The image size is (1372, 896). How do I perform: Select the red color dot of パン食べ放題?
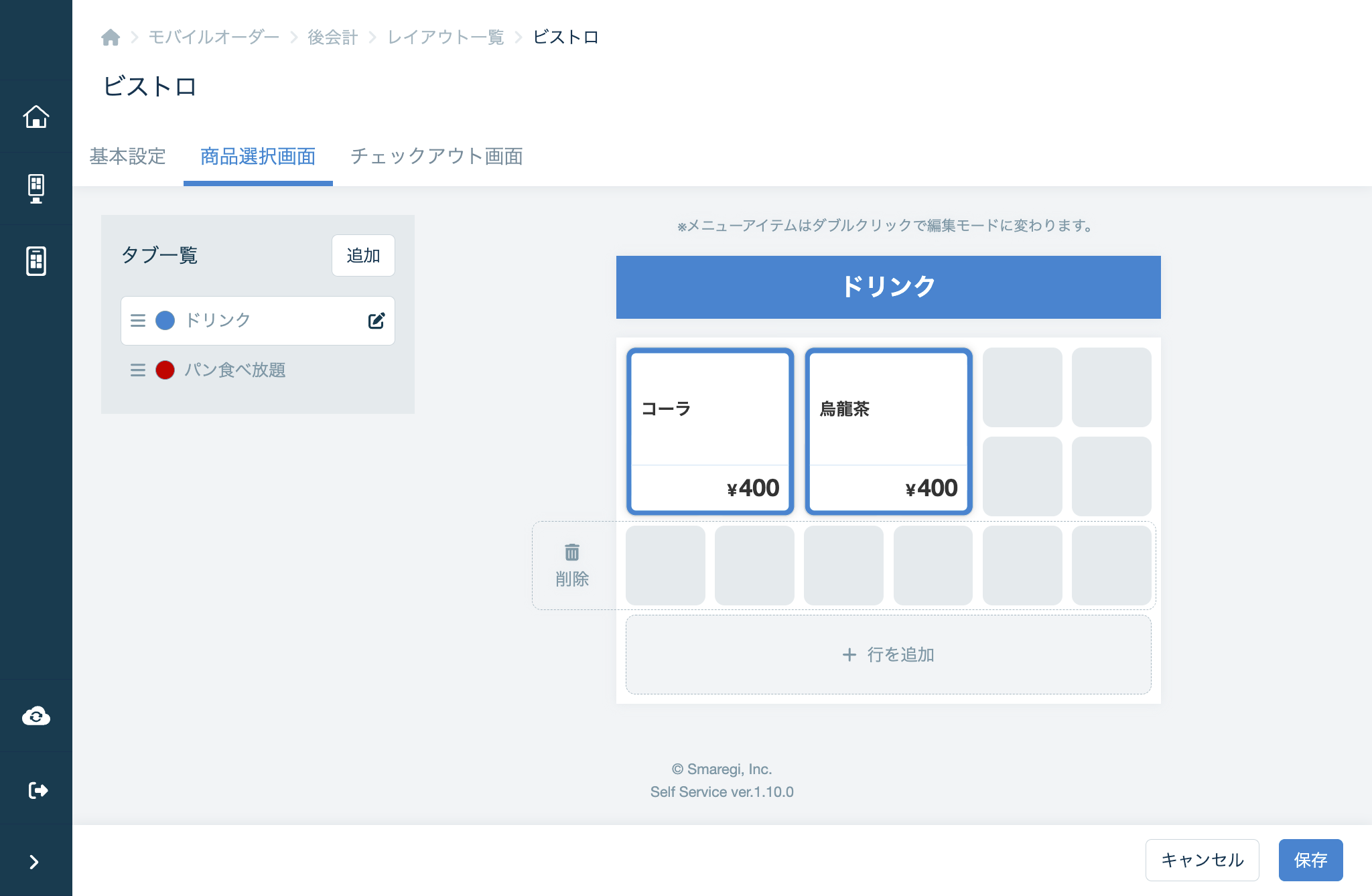coord(164,370)
